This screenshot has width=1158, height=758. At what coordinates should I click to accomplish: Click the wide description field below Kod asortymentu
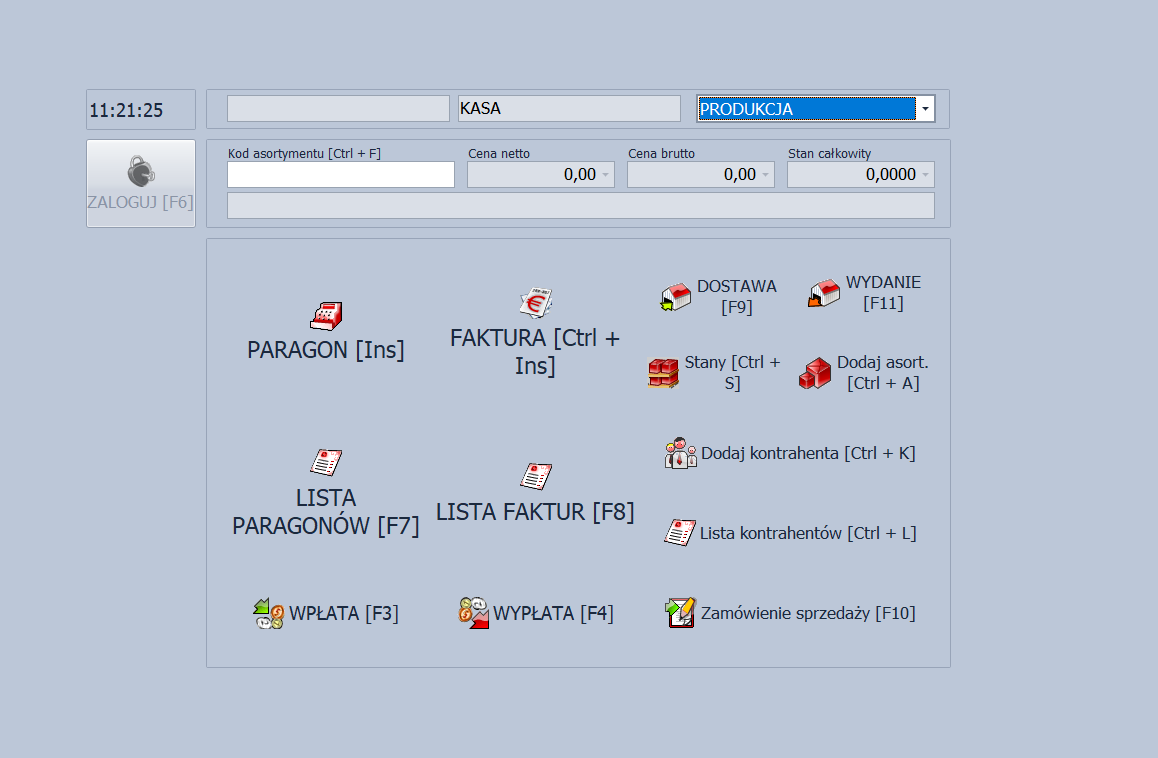(x=580, y=205)
